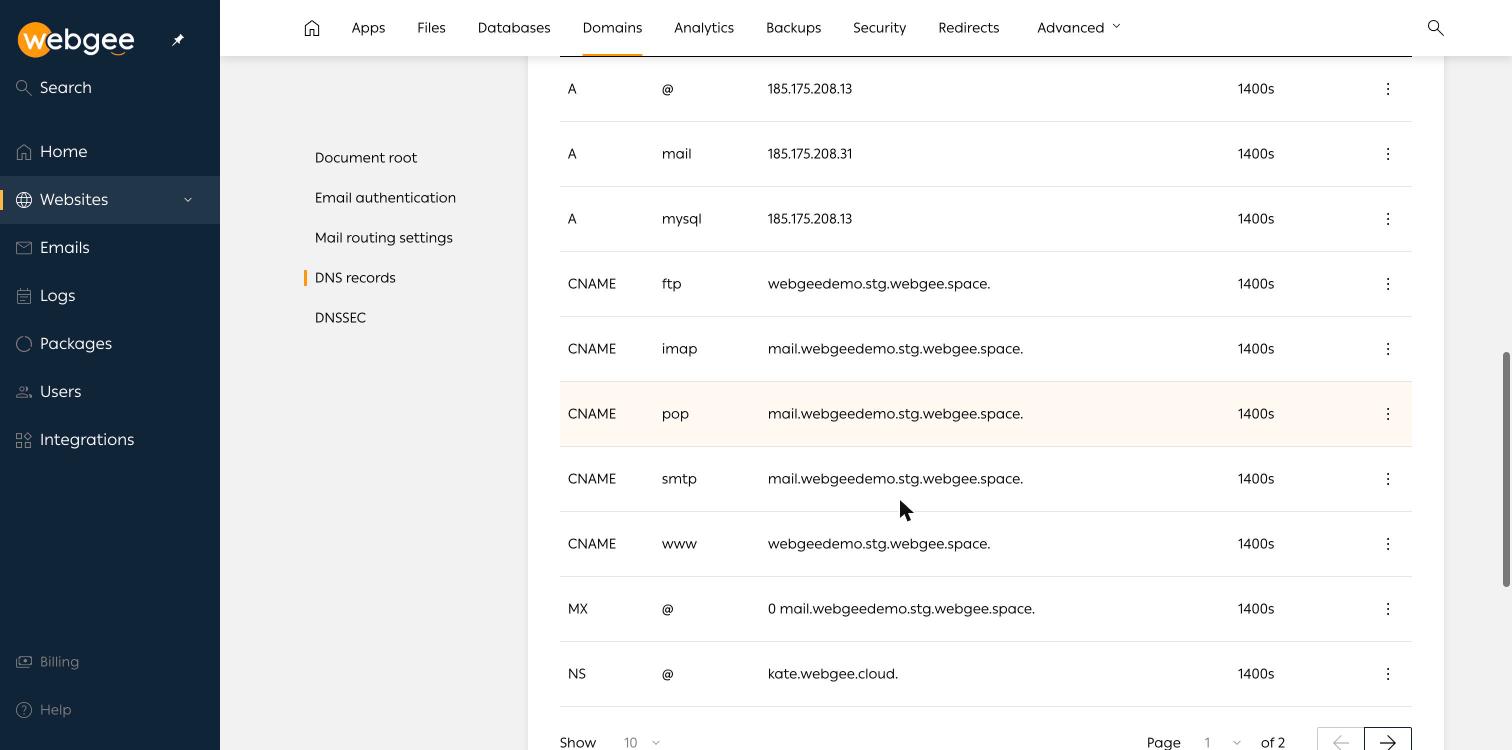Click the imap record name

point(679,349)
